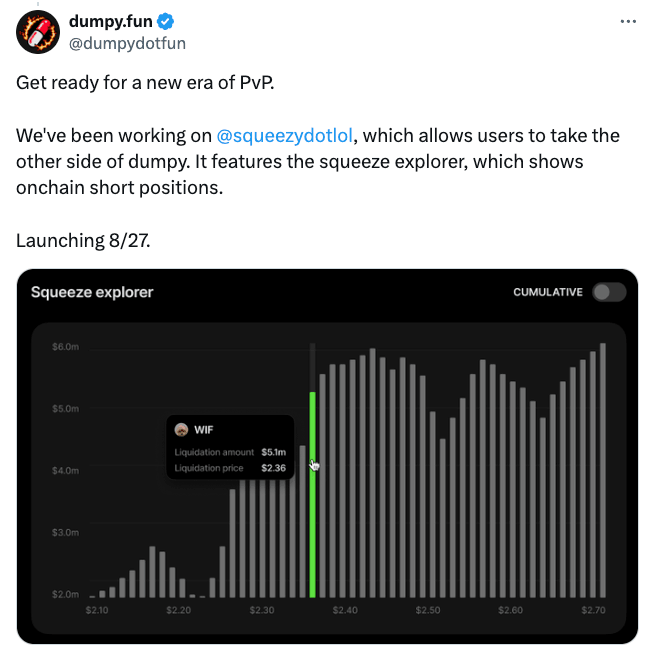Toggle the CUMULATIVE switch
The image size is (655, 656).
click(x=609, y=292)
